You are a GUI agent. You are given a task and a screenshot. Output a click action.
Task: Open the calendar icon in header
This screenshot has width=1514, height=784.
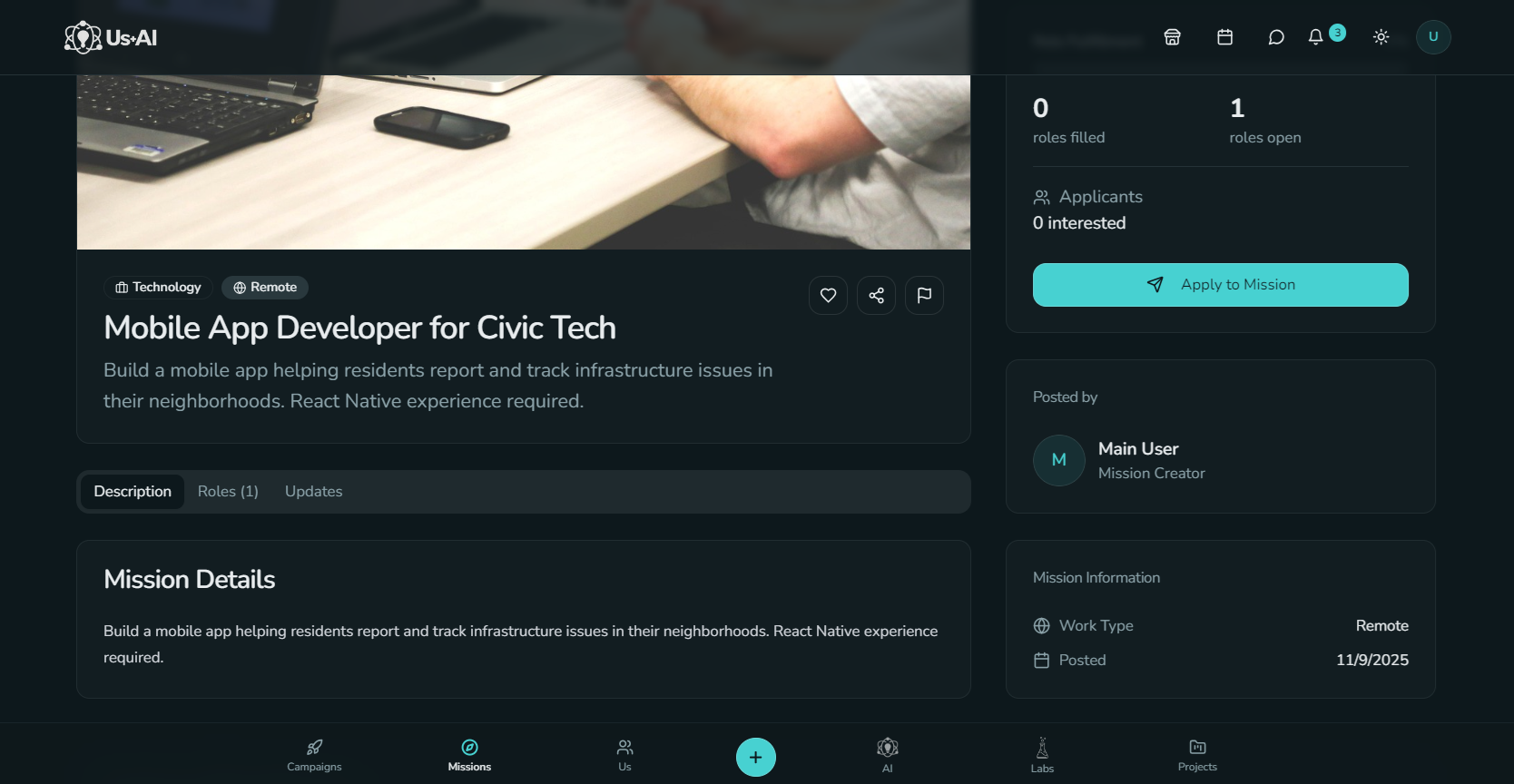coord(1224,37)
